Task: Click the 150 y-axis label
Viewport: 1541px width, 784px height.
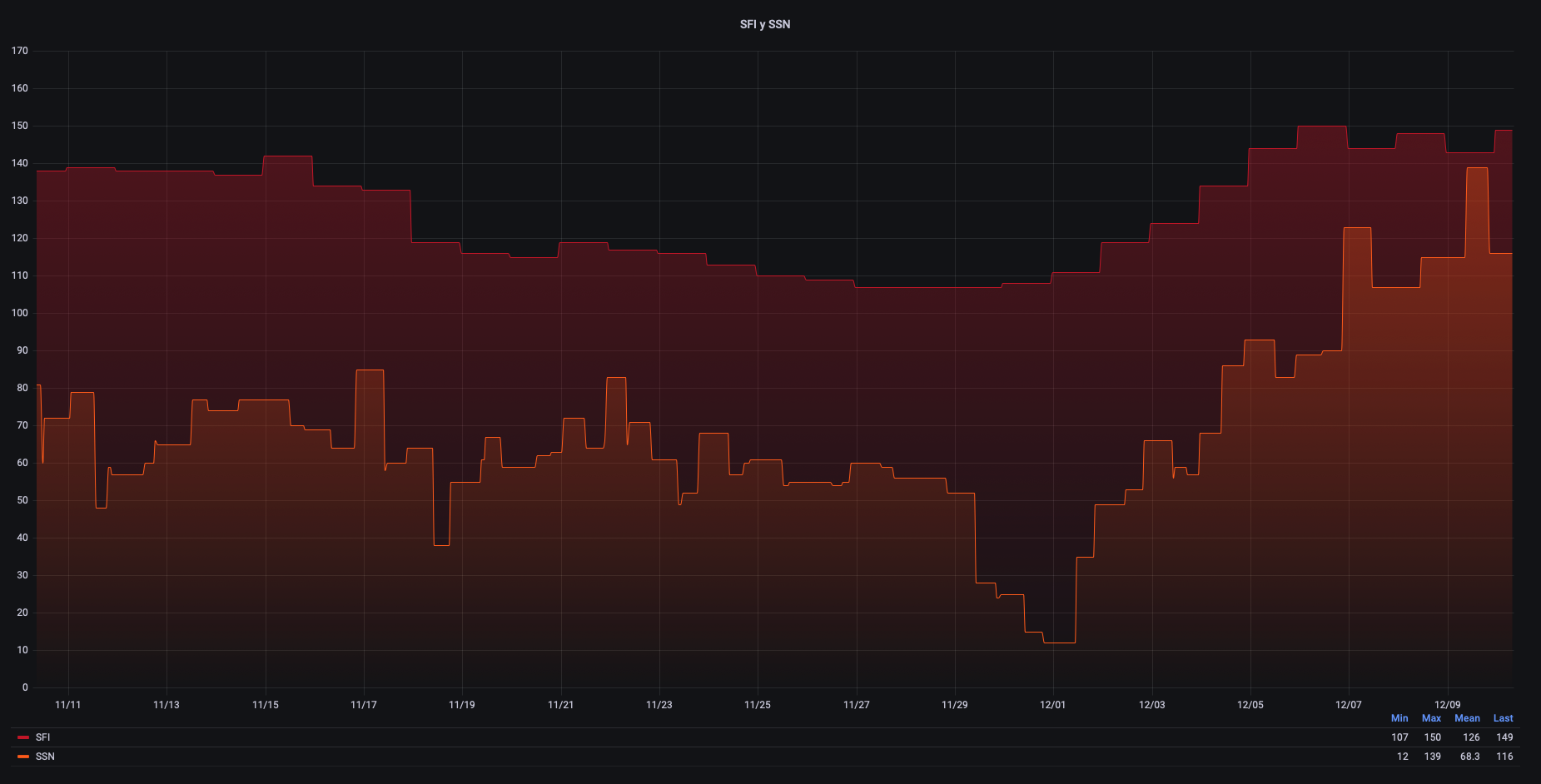Action: pyautogui.click(x=20, y=126)
